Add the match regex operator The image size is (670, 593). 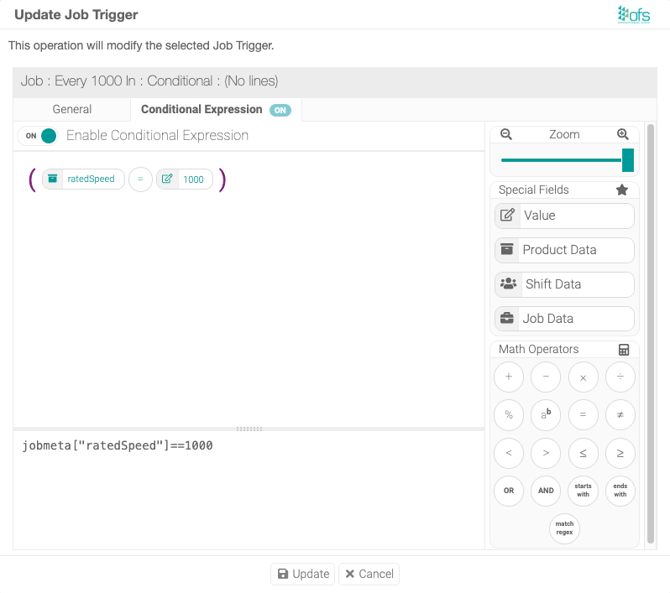click(x=565, y=528)
